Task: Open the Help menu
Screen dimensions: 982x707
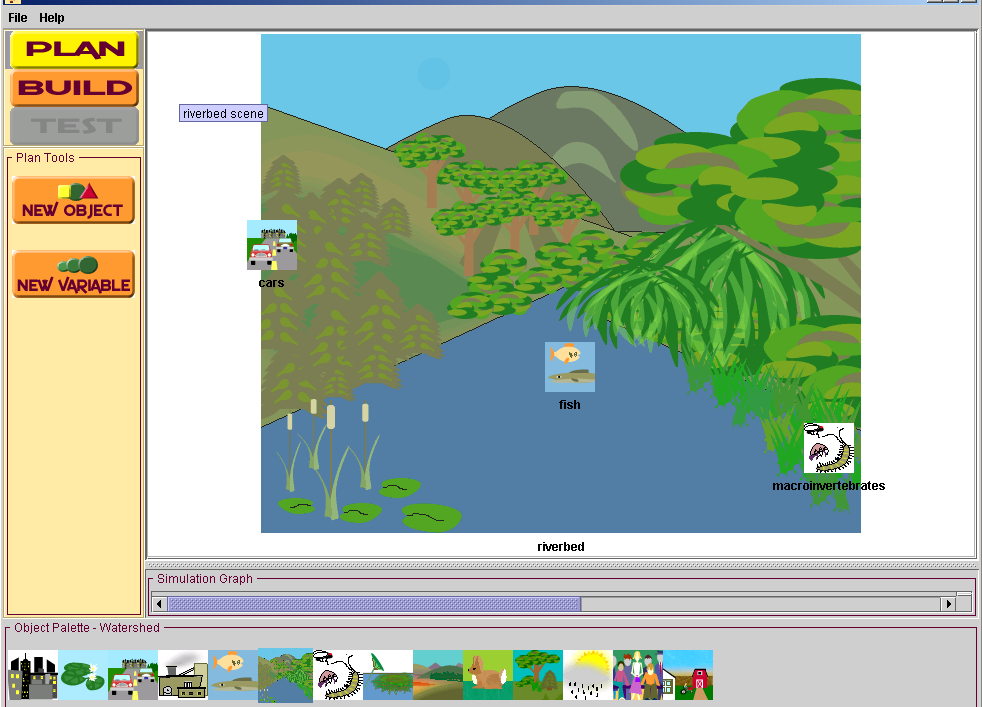Action: [51, 18]
